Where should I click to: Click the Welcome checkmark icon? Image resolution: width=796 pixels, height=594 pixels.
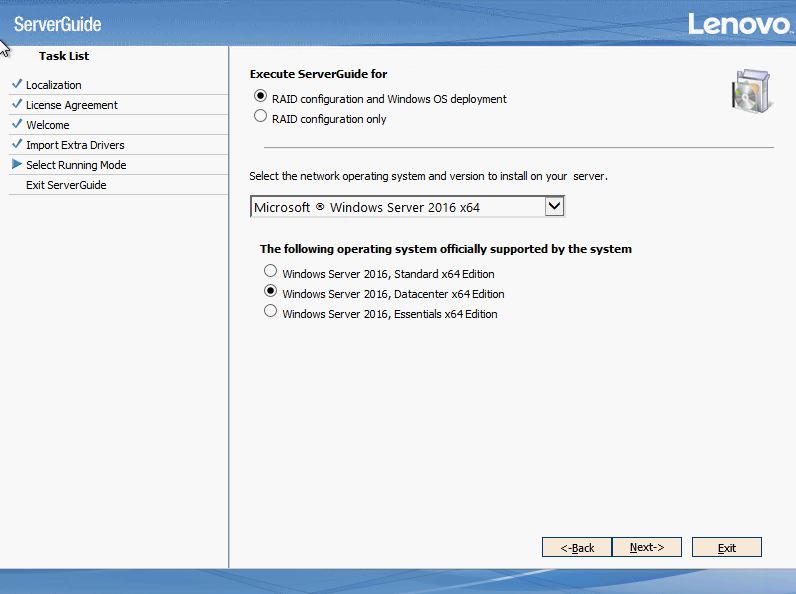coord(17,123)
